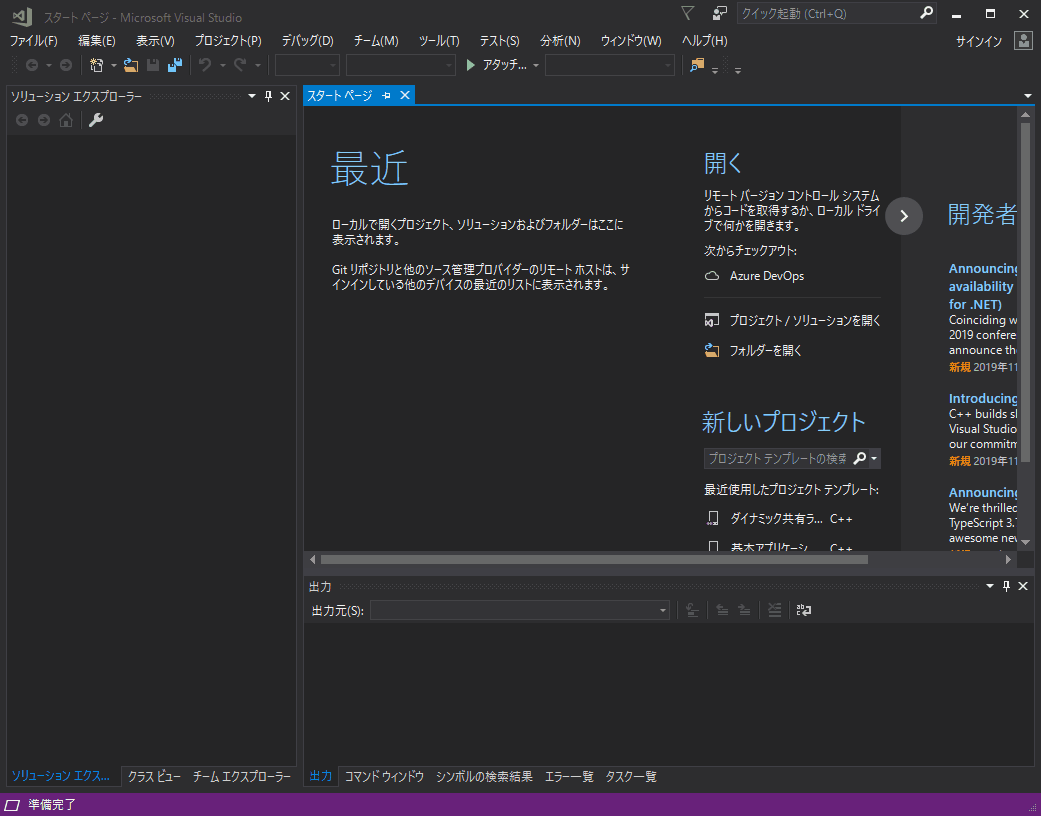Click the Open File folder toolbar icon
This screenshot has height=816, width=1041.
tap(131, 65)
